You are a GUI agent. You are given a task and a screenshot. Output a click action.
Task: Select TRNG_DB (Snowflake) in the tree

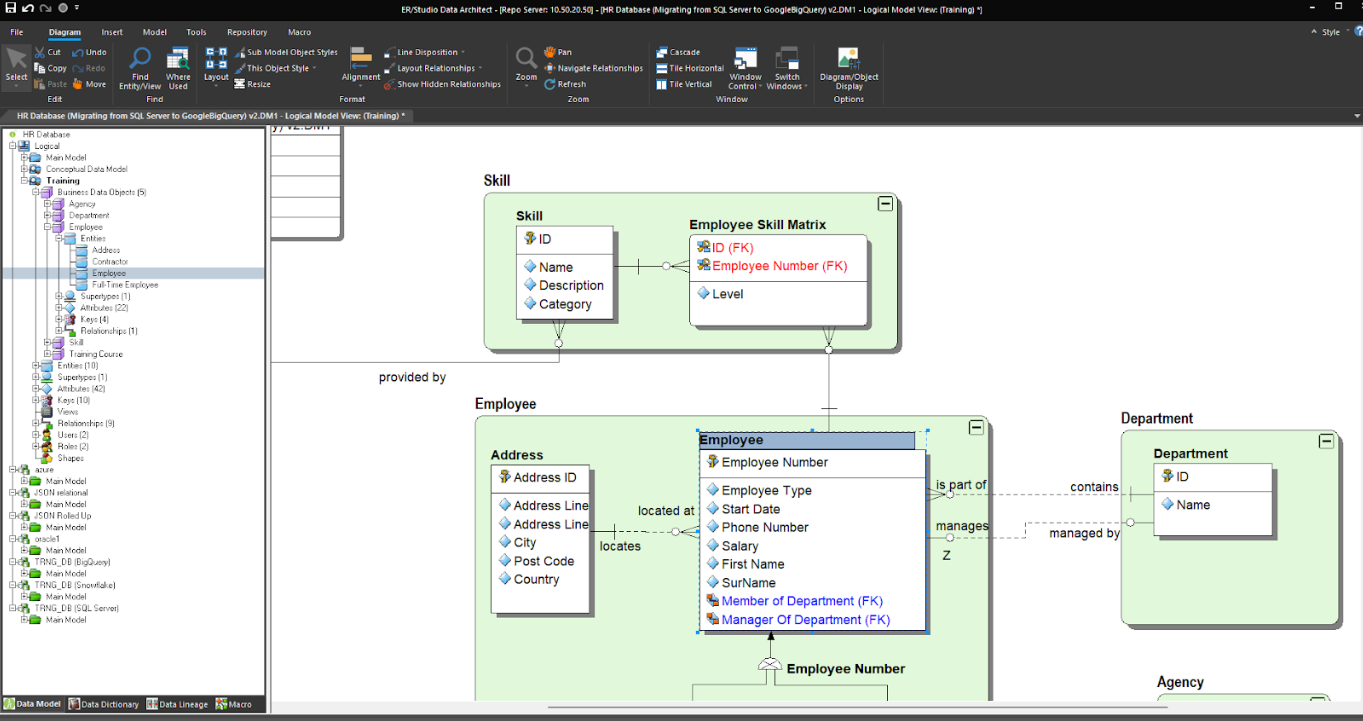pos(74,585)
